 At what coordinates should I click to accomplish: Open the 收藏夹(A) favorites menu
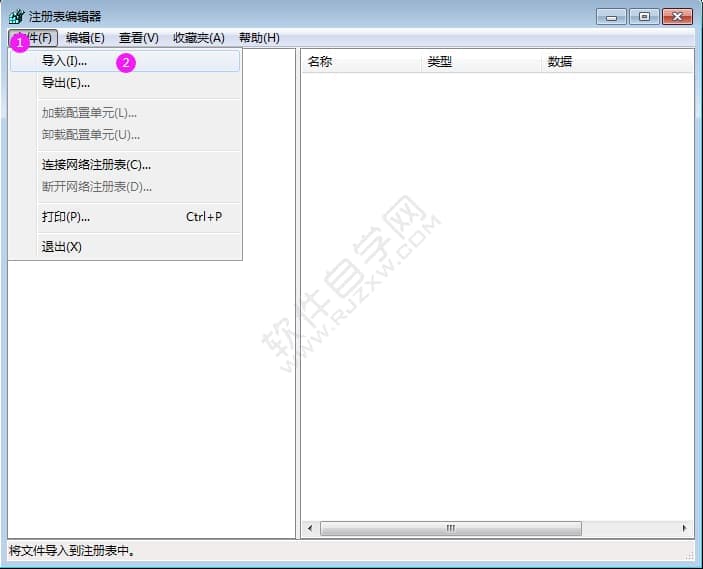click(198, 38)
